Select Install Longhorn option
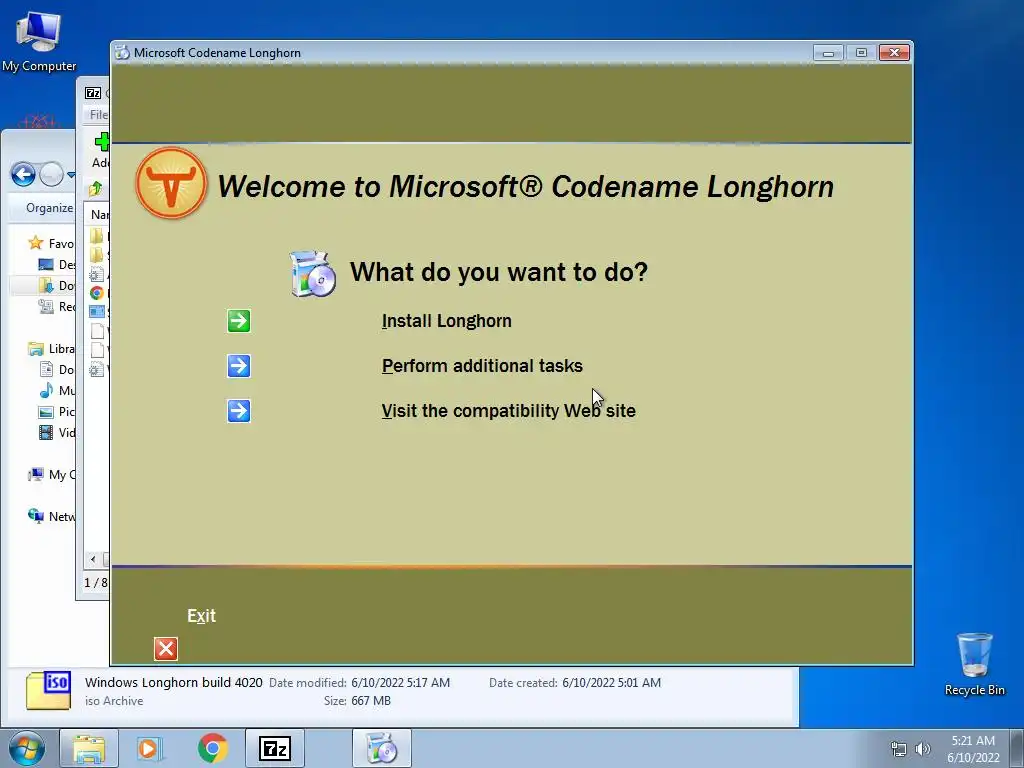This screenshot has height=768, width=1024. coord(447,321)
